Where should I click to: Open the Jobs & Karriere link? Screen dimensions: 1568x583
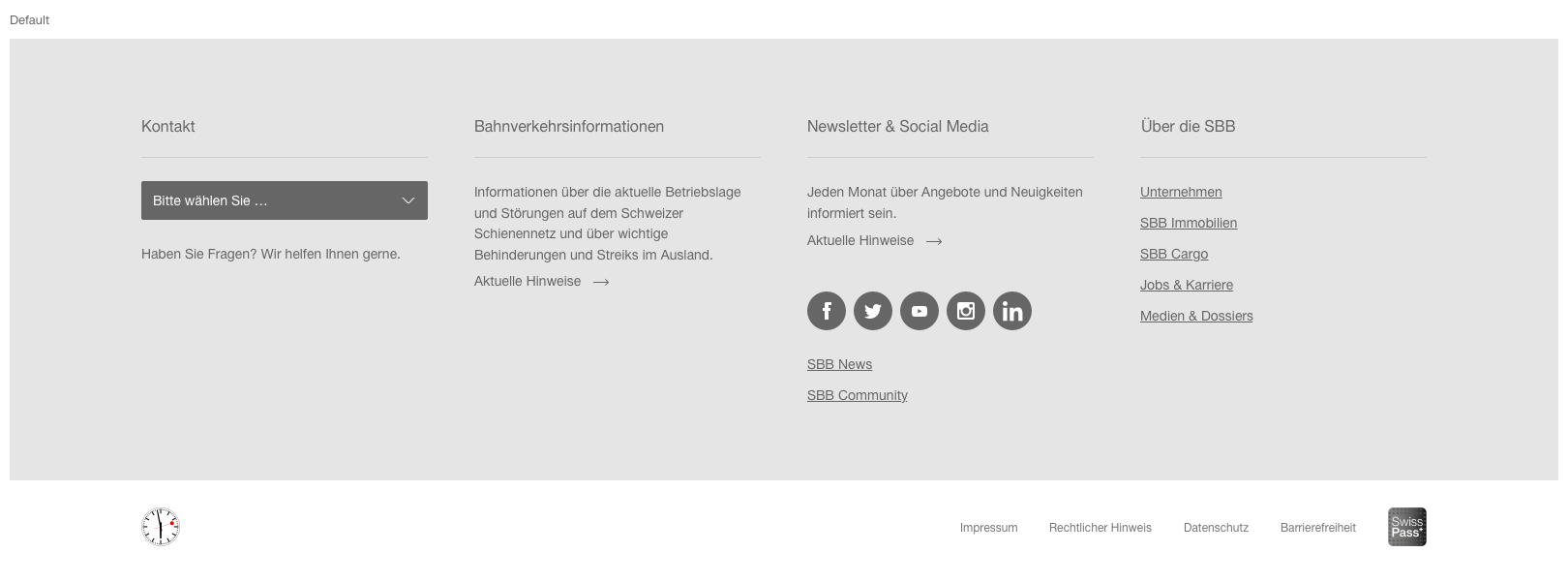(x=1187, y=285)
